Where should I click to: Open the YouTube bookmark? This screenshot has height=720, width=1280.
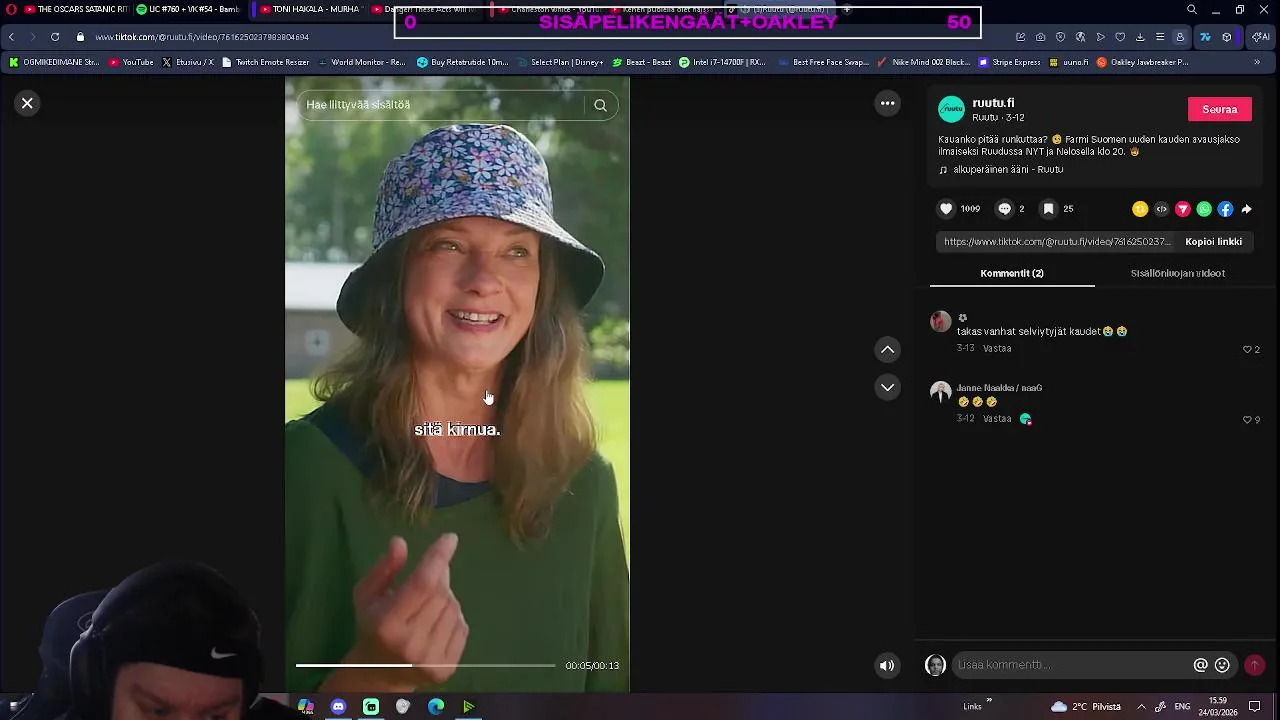pos(131,62)
